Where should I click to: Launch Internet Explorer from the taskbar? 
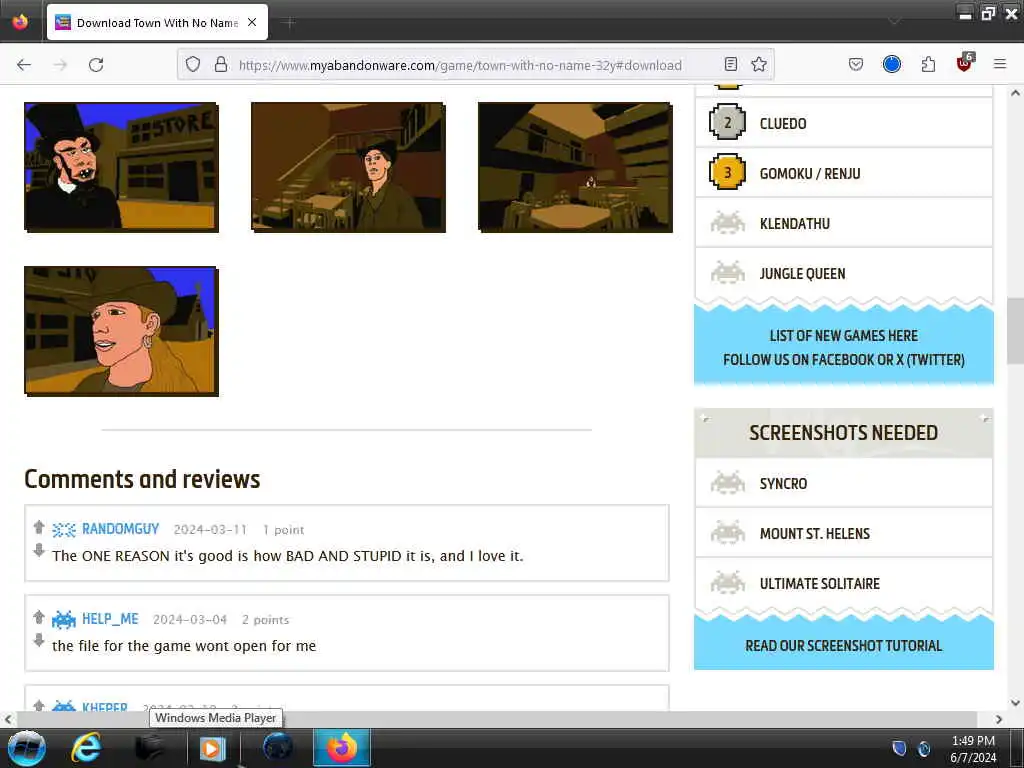point(86,748)
